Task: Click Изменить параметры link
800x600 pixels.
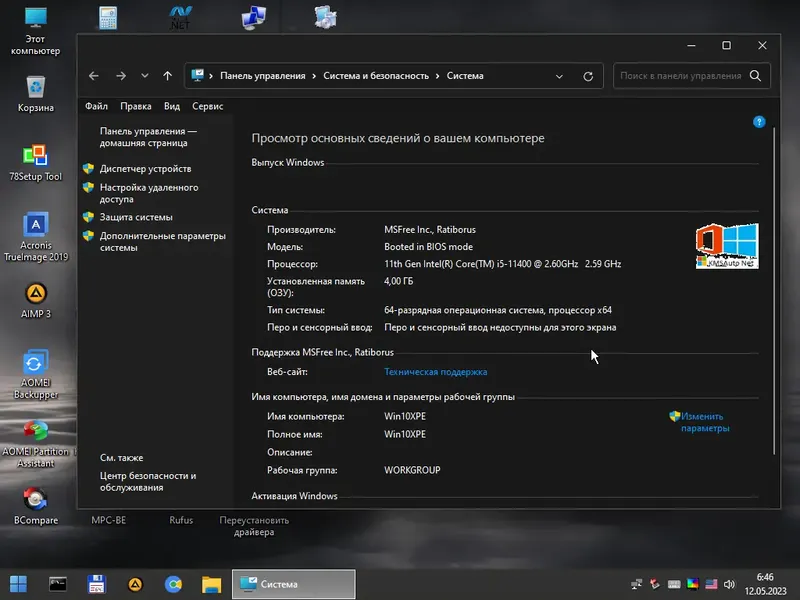Action: click(705, 422)
